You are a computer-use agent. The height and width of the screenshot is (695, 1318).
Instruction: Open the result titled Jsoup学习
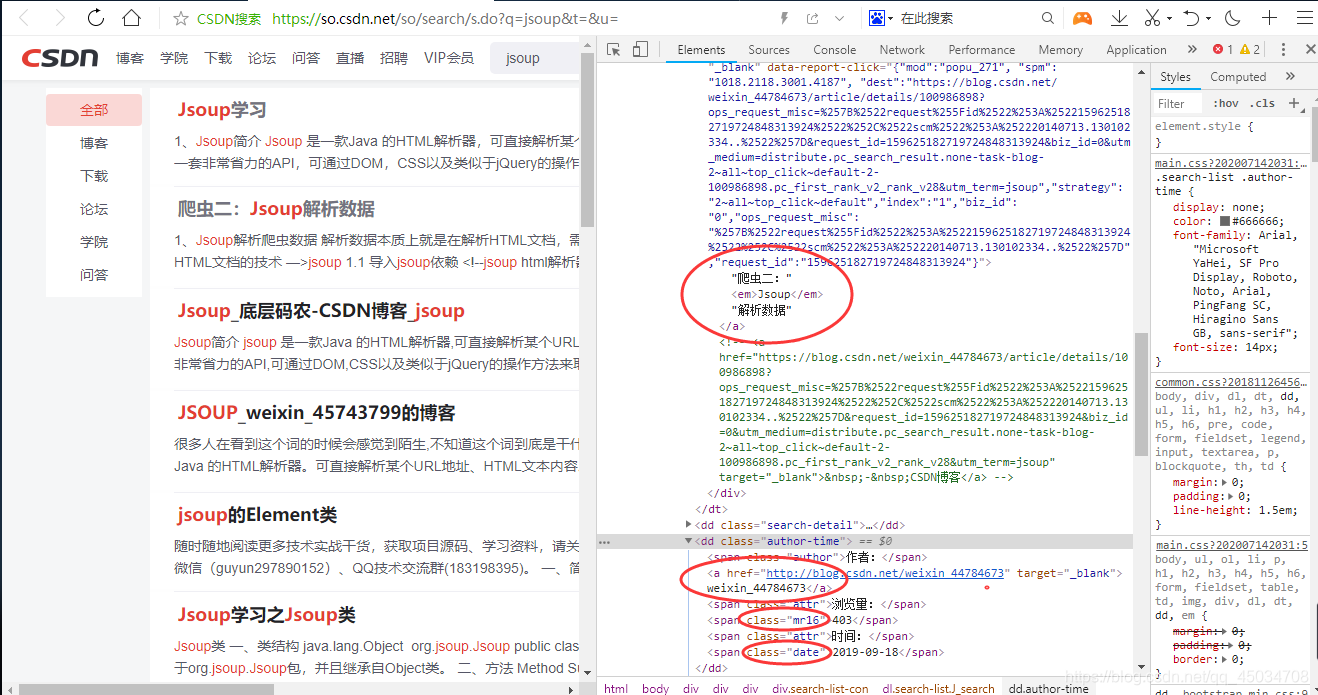point(222,110)
